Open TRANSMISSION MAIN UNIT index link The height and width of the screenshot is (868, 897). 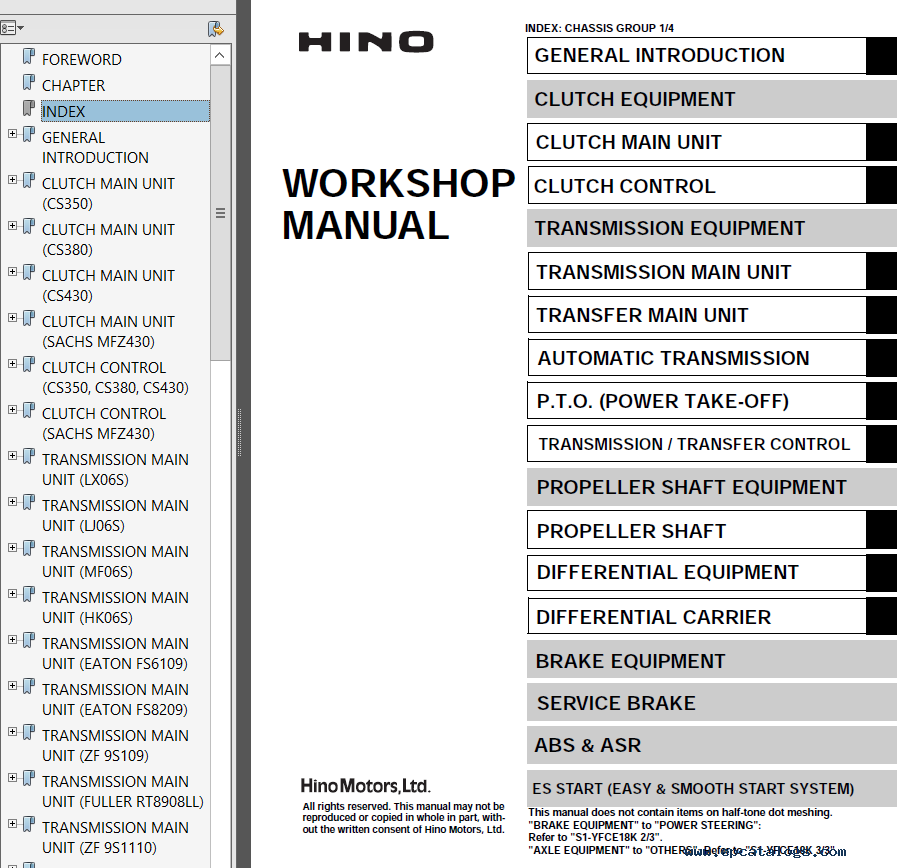(x=697, y=272)
